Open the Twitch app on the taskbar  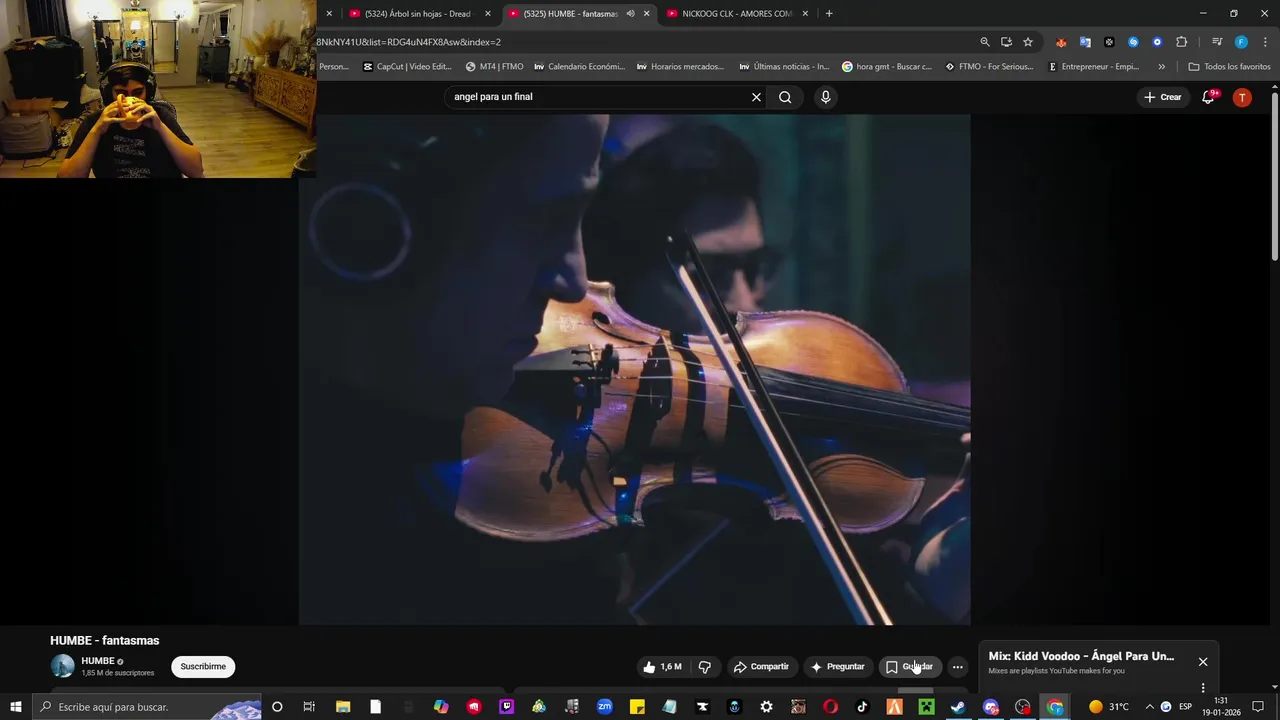coord(507,707)
